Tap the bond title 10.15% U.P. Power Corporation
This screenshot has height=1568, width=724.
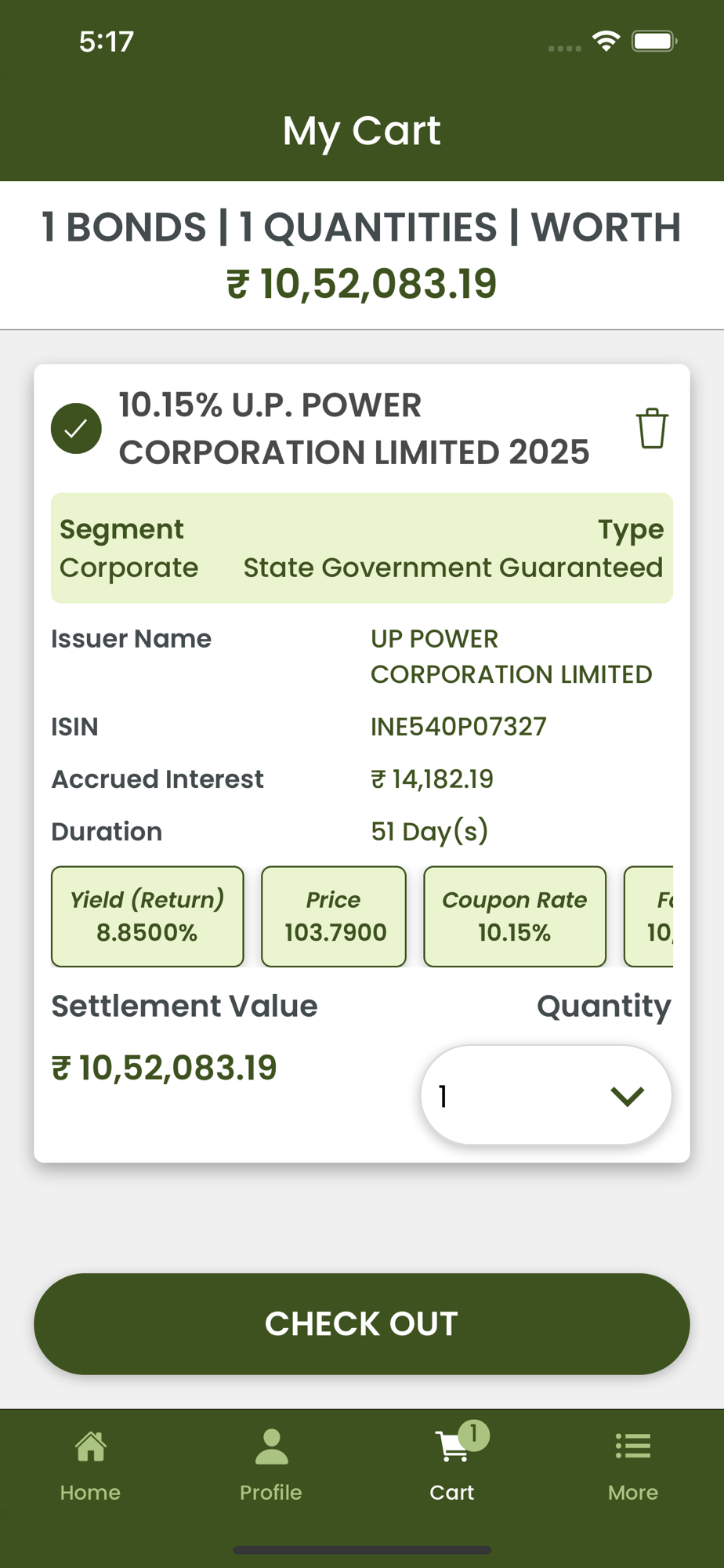(354, 429)
